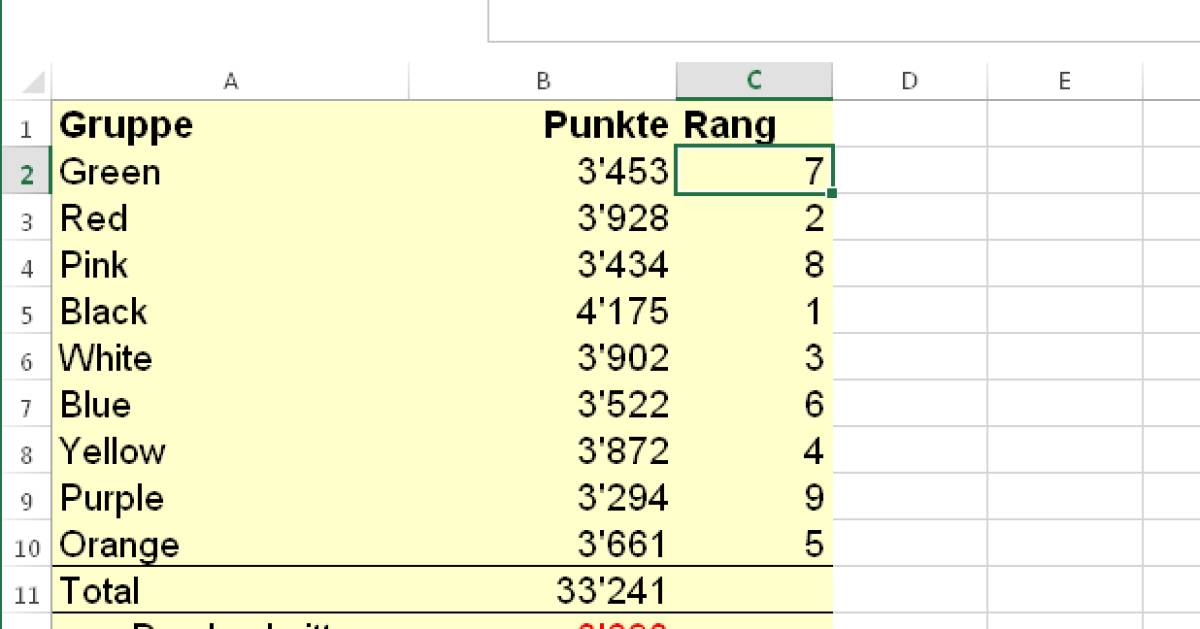The height and width of the screenshot is (629, 1200).
Task: Select column D by clicking its header
Action: tap(909, 80)
